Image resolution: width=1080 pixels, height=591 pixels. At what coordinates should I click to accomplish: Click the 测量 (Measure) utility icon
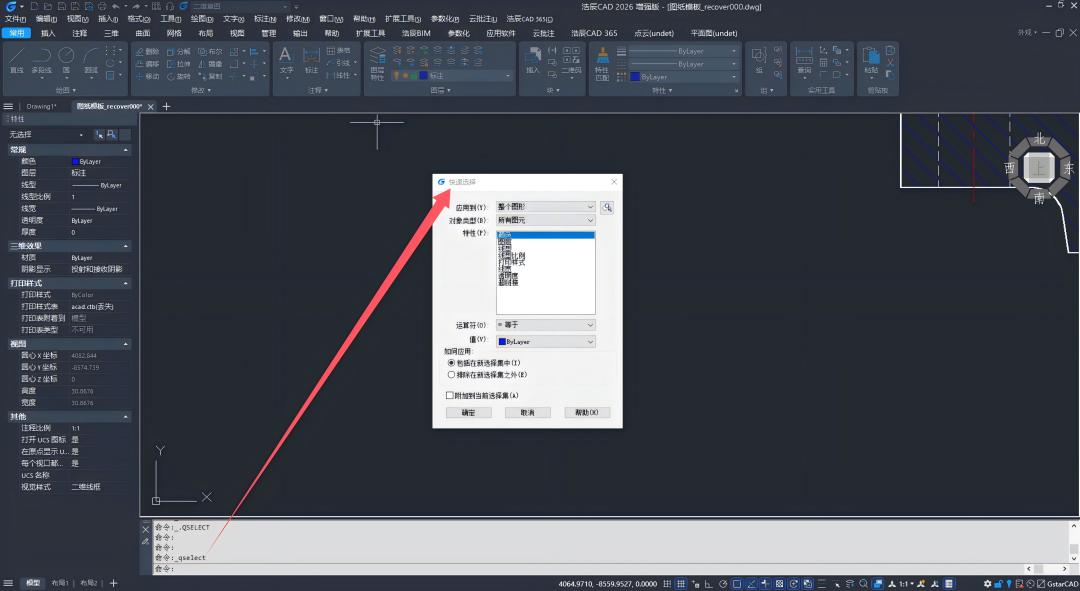click(x=804, y=60)
